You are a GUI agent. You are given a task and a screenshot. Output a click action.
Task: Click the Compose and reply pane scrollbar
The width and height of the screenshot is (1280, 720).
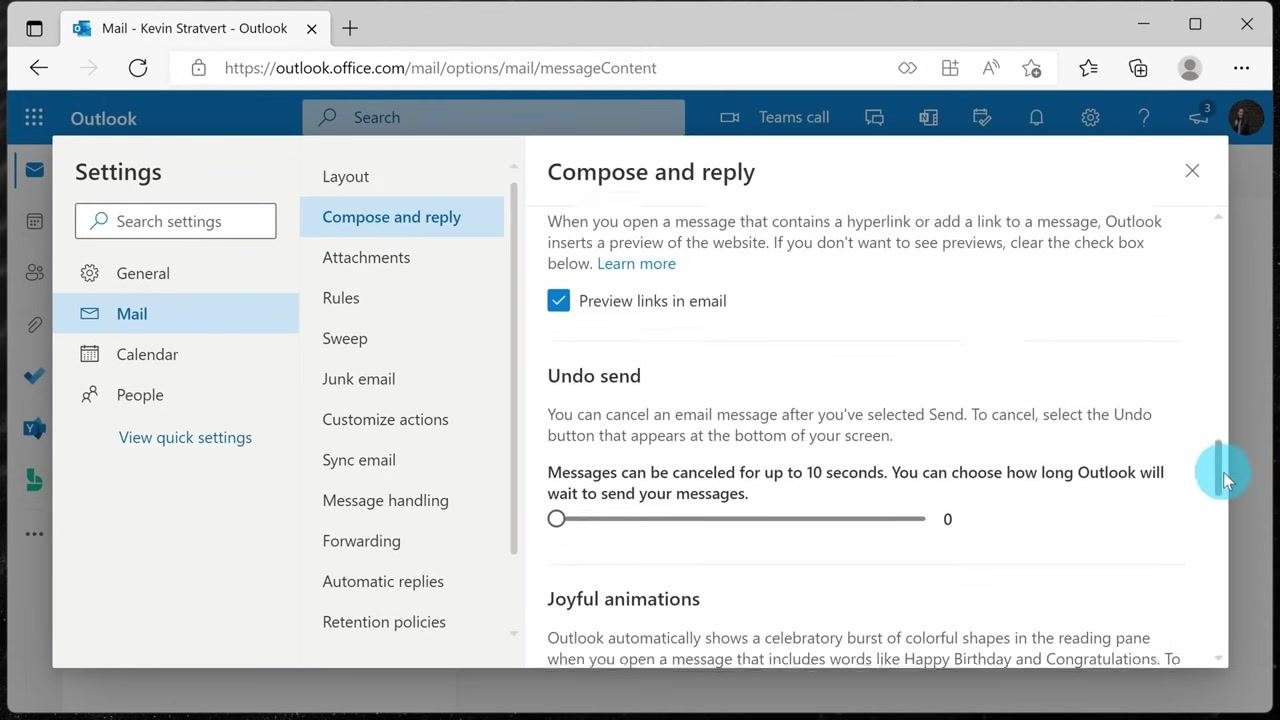coord(1218,466)
